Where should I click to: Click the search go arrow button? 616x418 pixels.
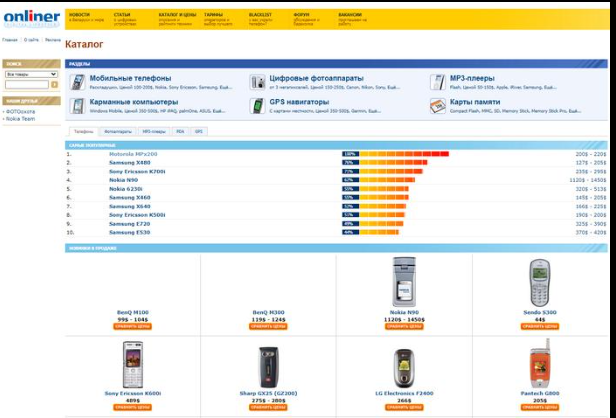54,84
